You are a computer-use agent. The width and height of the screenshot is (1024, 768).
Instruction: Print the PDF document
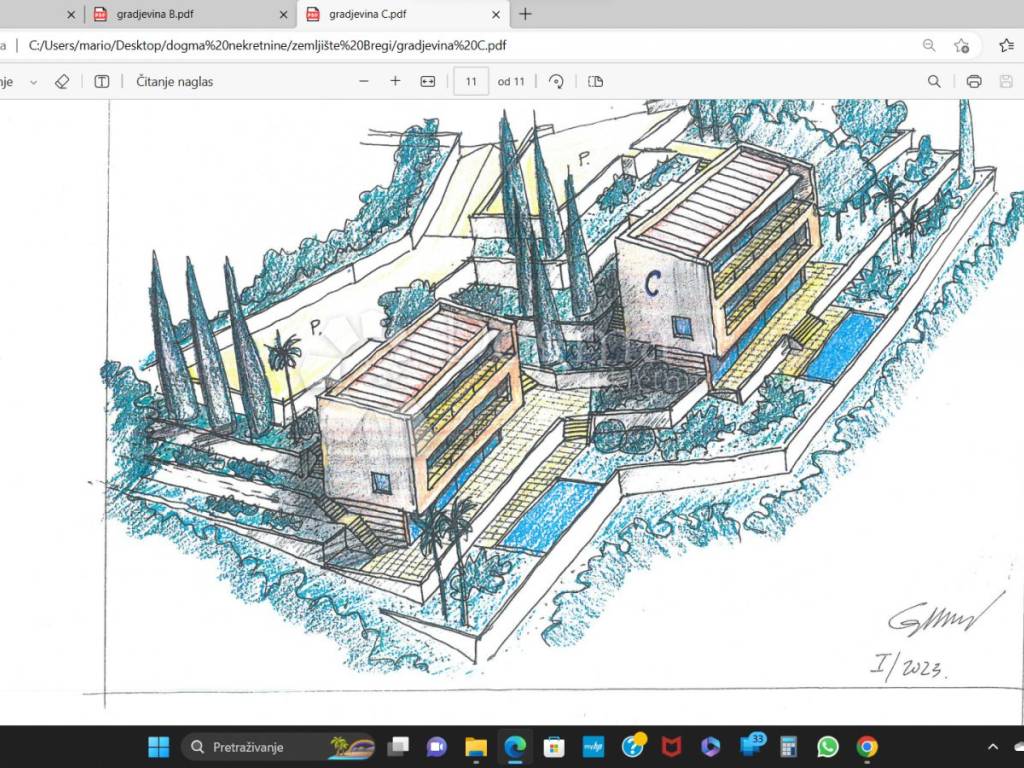(974, 82)
